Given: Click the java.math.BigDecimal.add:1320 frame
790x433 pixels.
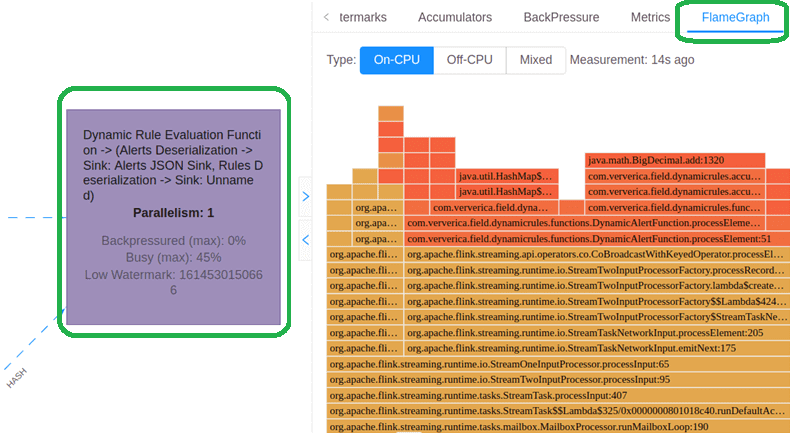Looking at the screenshot, I should pos(675,160).
